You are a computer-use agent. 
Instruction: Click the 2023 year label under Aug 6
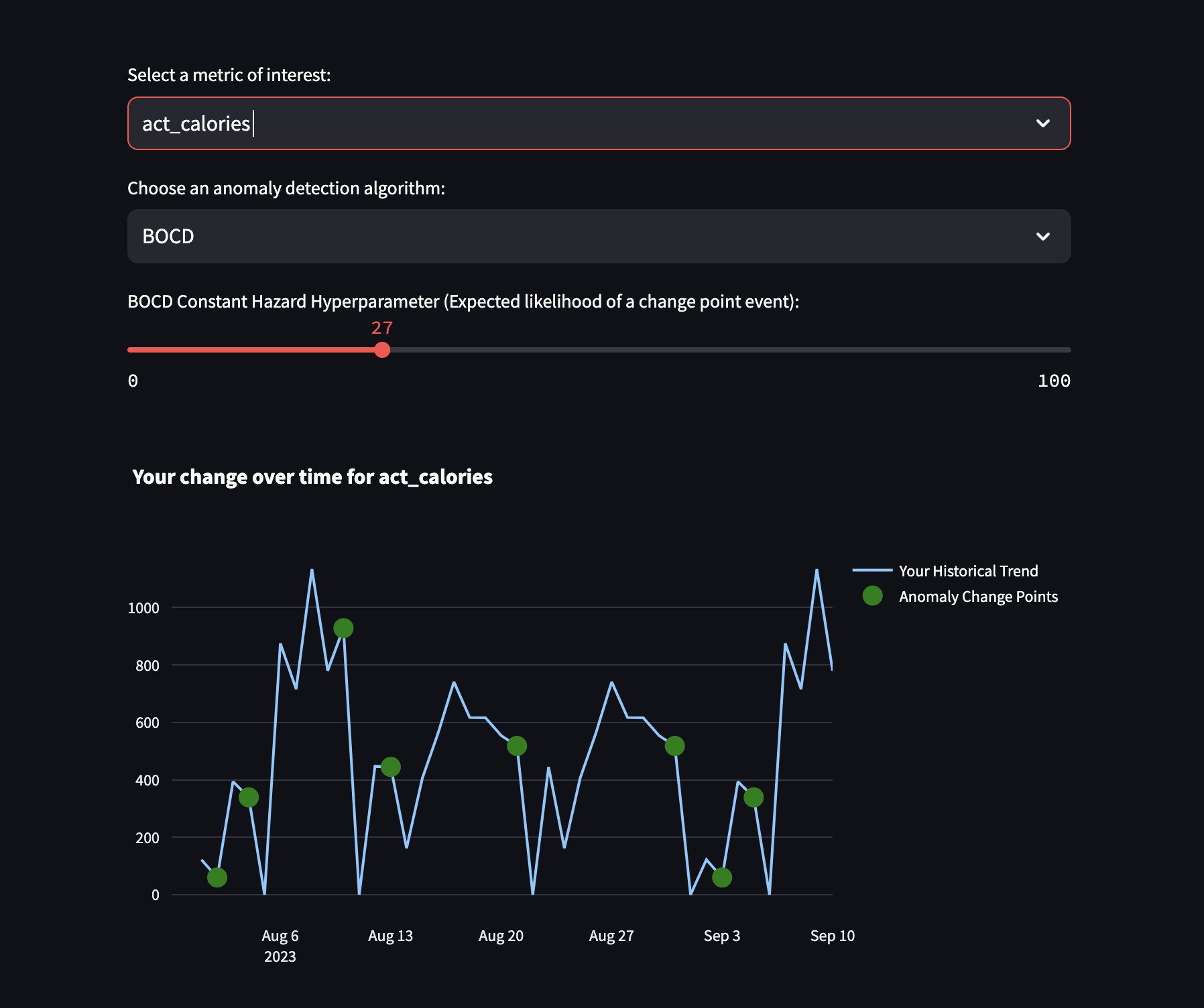tap(280, 956)
